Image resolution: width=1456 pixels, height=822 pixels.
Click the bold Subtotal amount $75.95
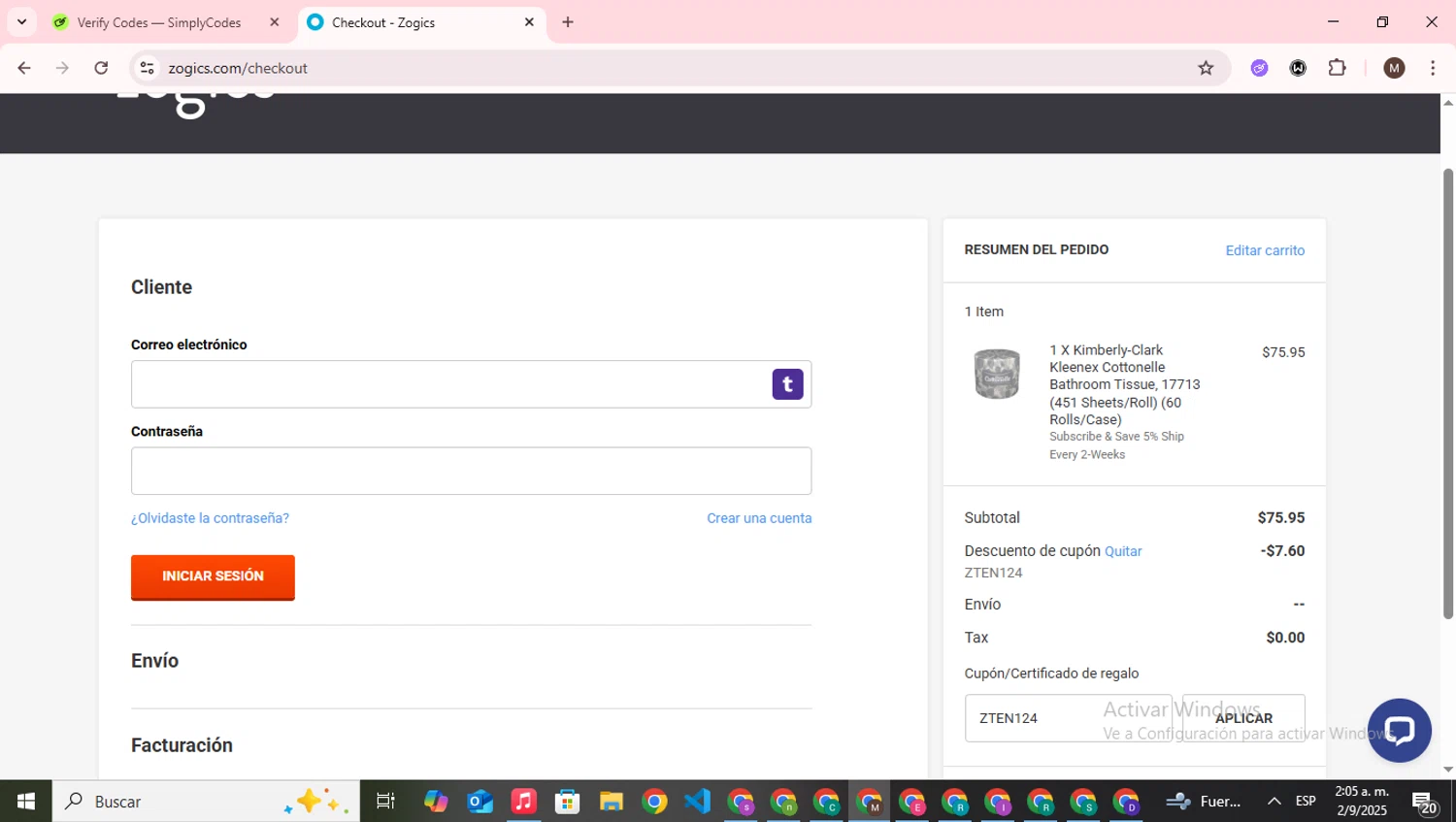tap(1281, 518)
